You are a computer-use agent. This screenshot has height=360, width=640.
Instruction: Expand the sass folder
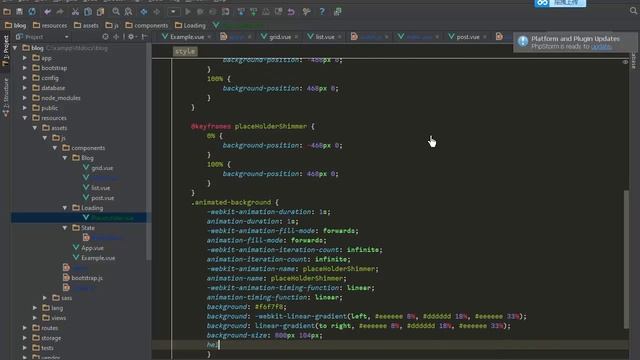[x=45, y=298]
